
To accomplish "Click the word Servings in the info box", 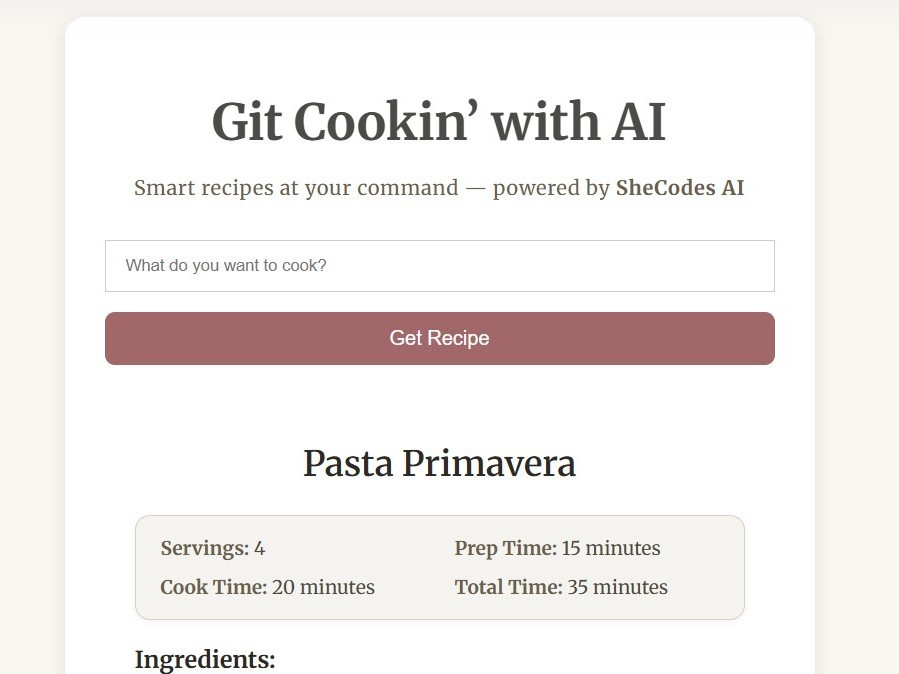I will [x=200, y=548].
